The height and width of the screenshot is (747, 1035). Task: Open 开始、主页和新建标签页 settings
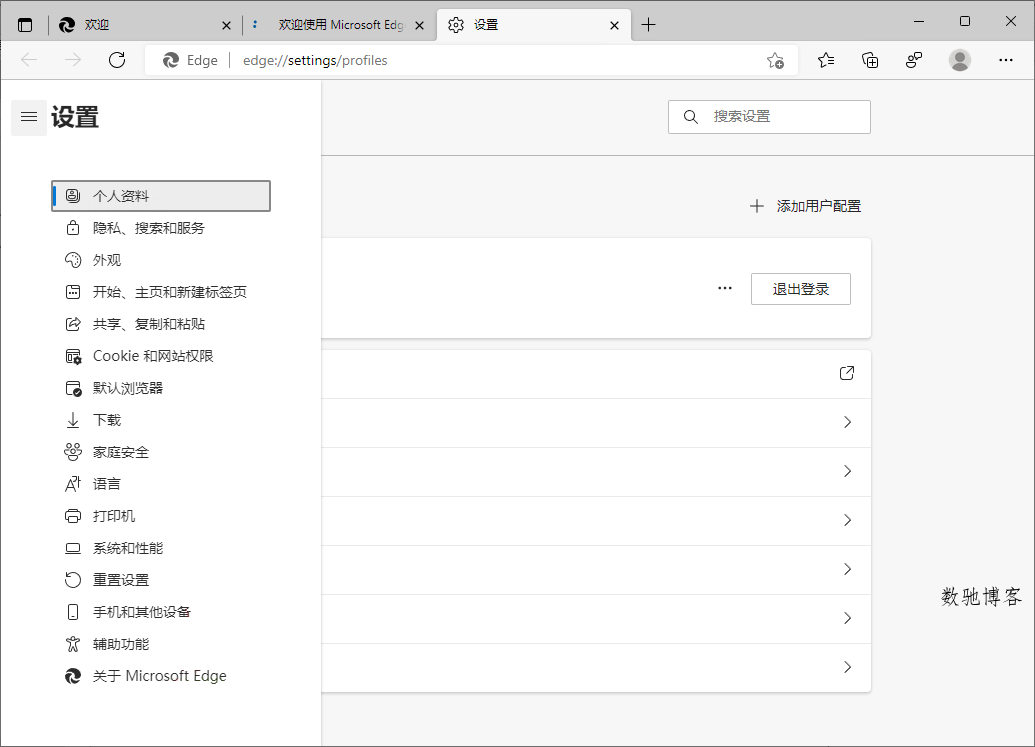pyautogui.click(x=161, y=292)
